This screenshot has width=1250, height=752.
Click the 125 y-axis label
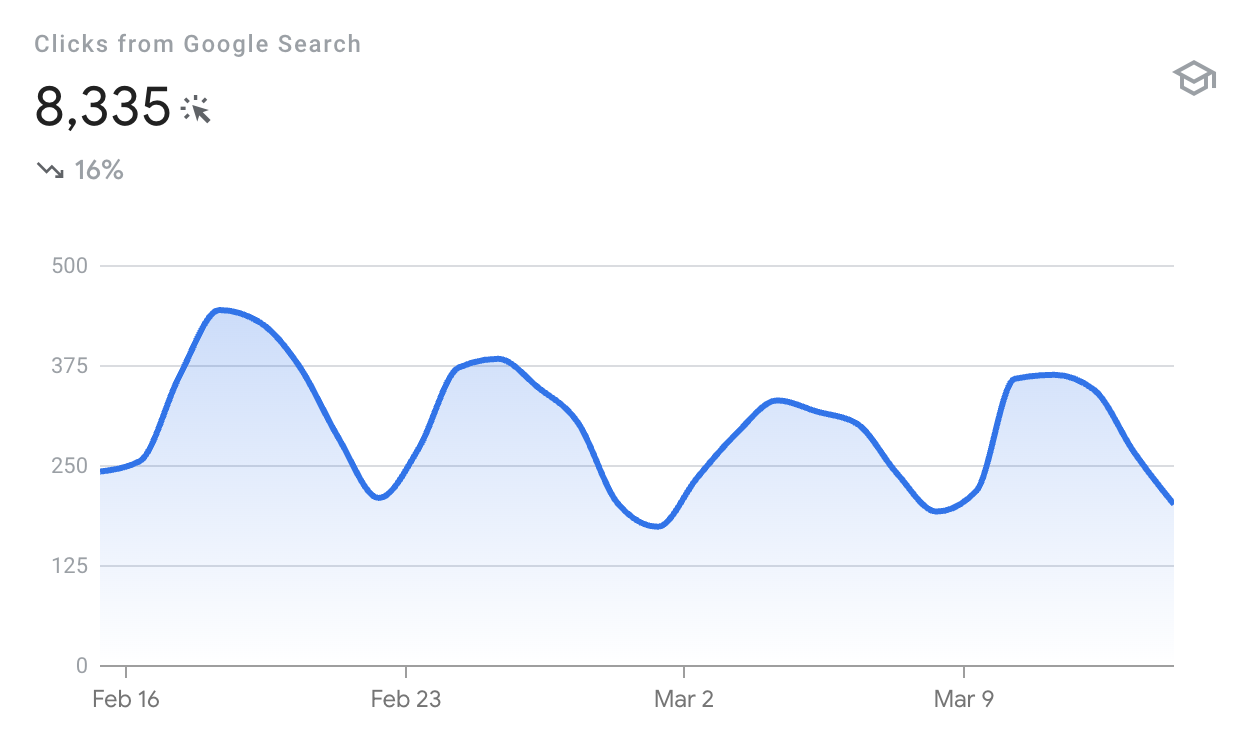69,566
